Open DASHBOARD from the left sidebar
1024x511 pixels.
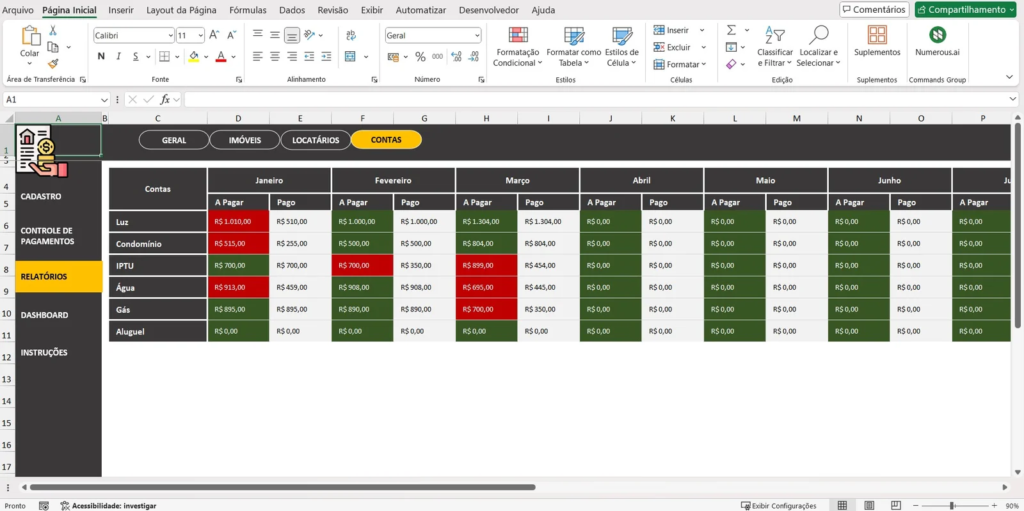(44, 315)
